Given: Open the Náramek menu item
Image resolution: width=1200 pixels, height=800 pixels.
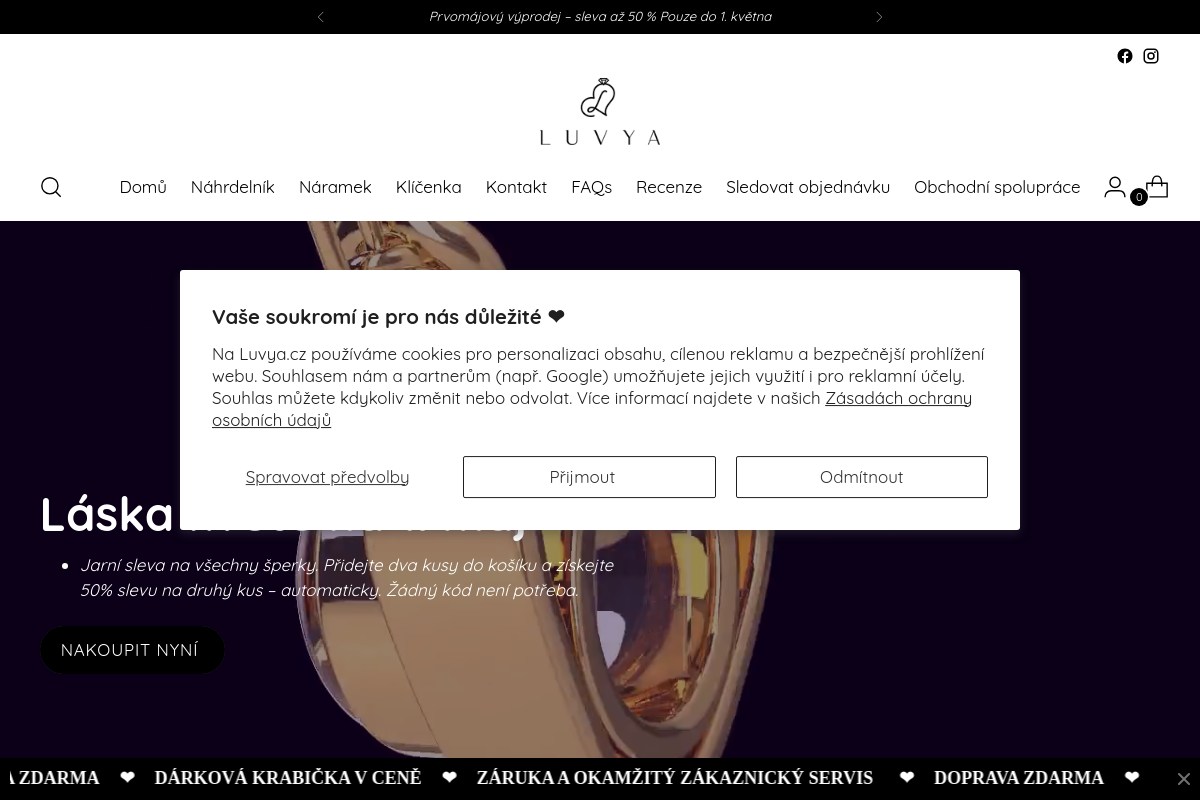Looking at the screenshot, I should tap(335, 187).
